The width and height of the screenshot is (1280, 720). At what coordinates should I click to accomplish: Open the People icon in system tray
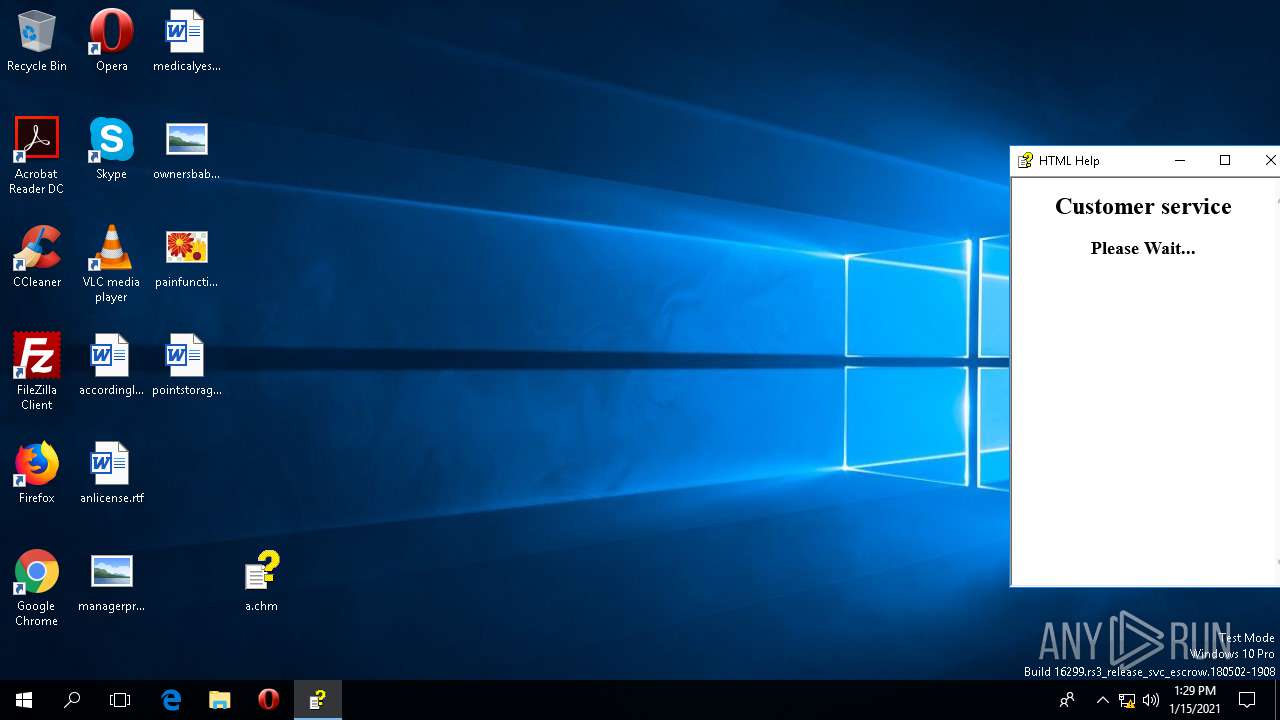tap(1067, 700)
